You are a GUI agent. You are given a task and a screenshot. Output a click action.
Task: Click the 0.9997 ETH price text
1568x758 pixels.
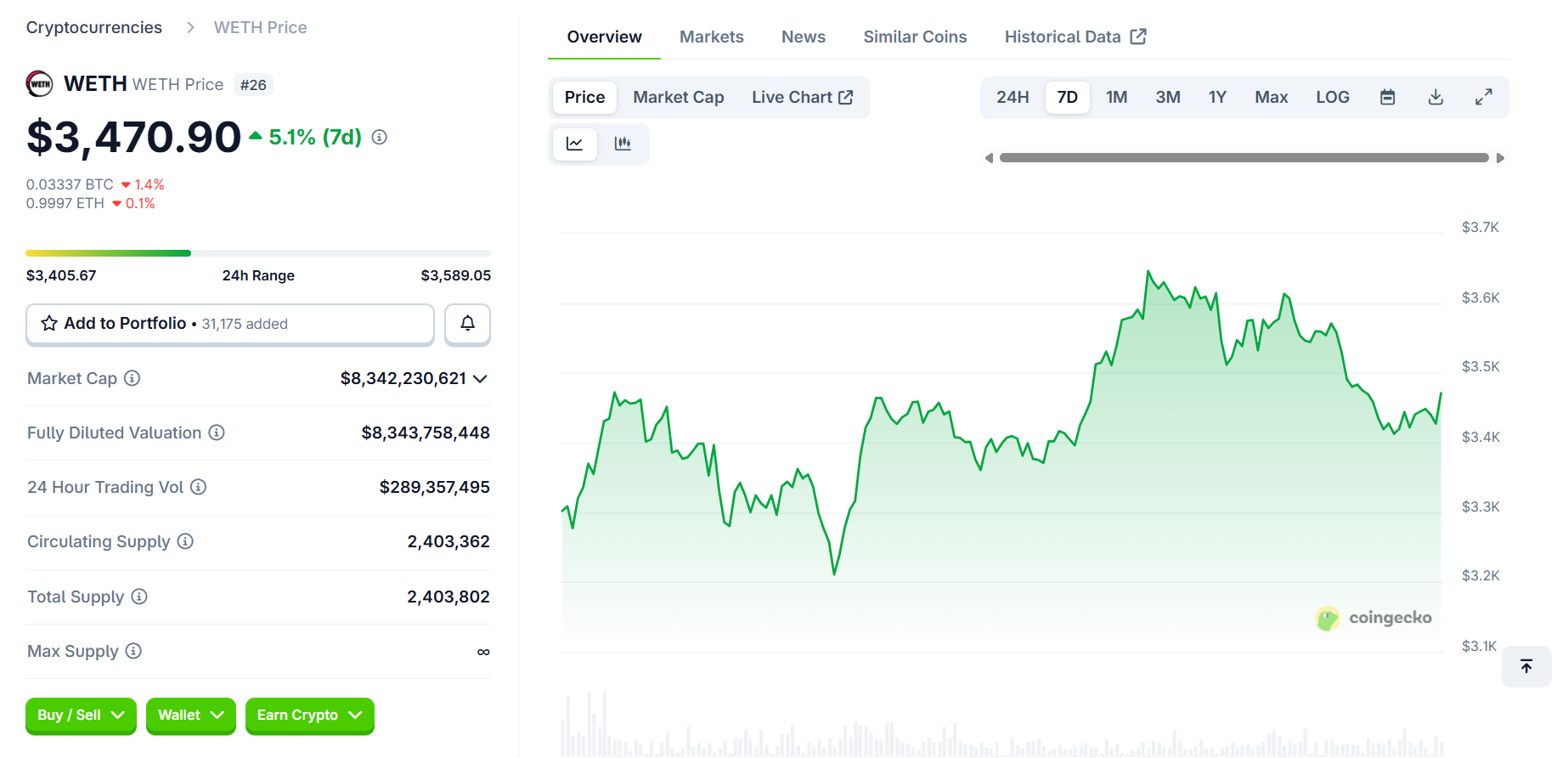(x=65, y=203)
